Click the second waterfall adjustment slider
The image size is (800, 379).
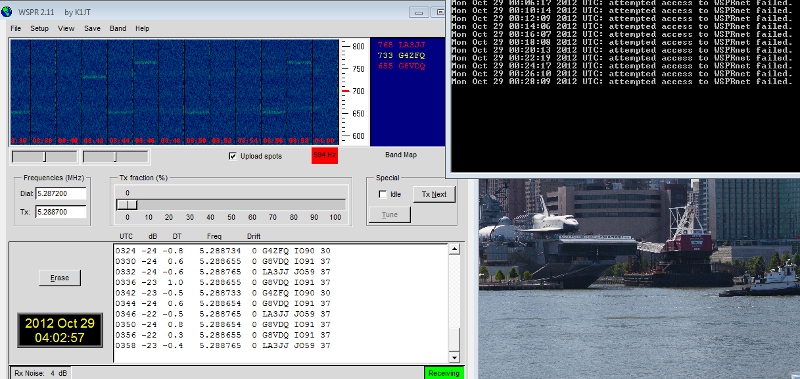116,157
